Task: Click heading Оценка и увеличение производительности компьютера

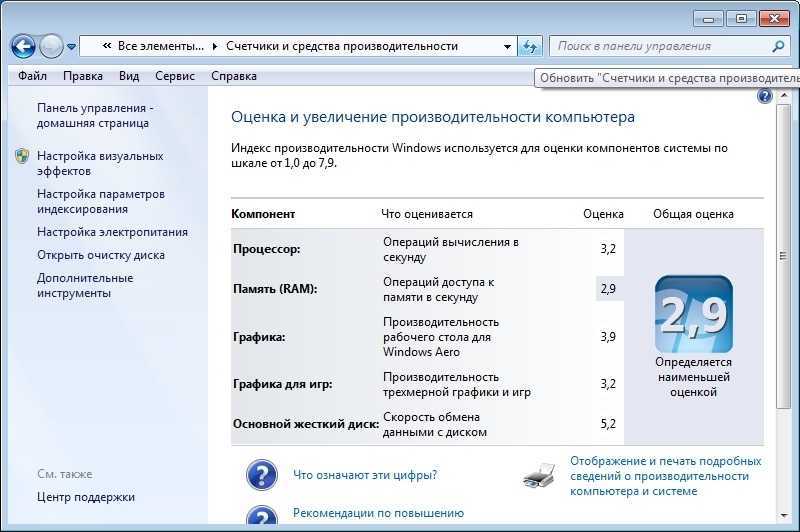Action: click(433, 117)
